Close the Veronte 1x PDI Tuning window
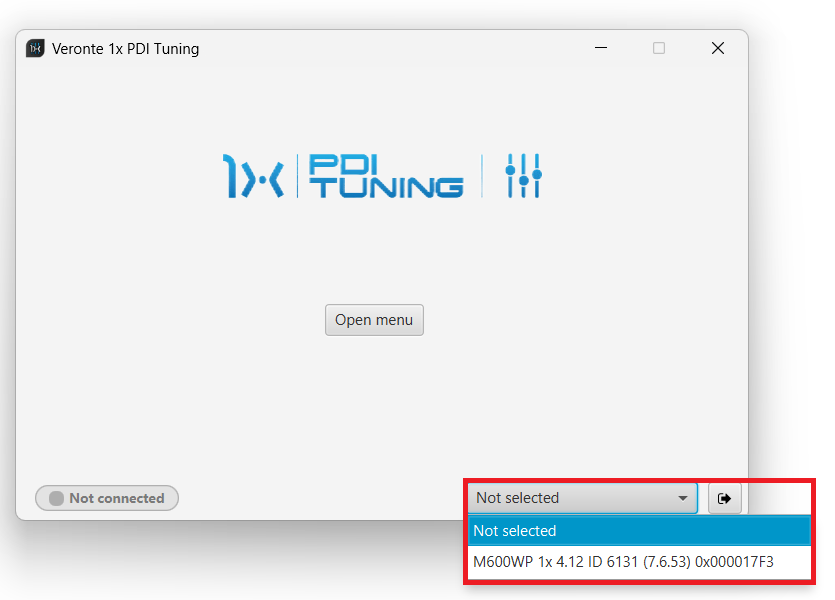 click(717, 48)
